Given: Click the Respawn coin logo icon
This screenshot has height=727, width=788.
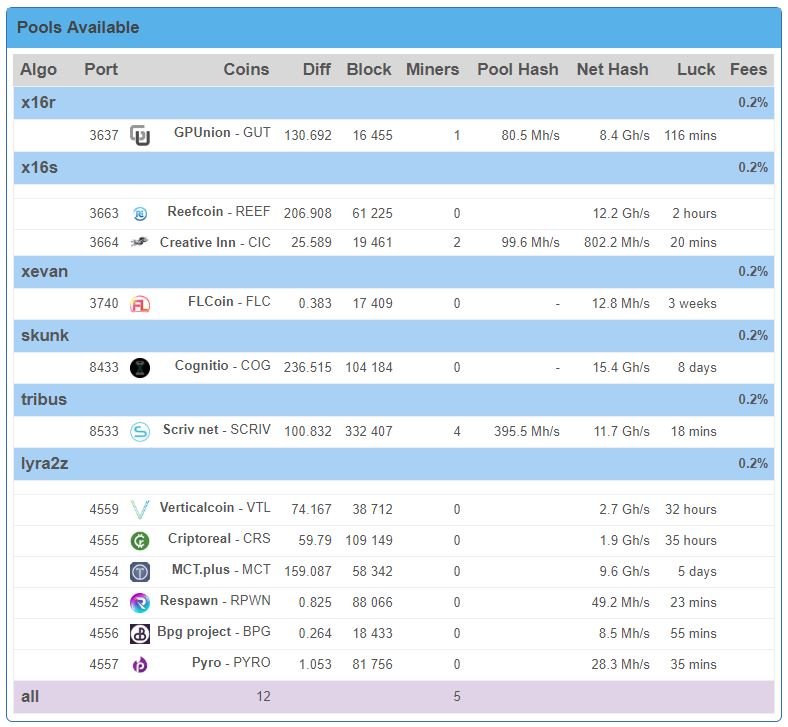Looking at the screenshot, I should (x=140, y=603).
